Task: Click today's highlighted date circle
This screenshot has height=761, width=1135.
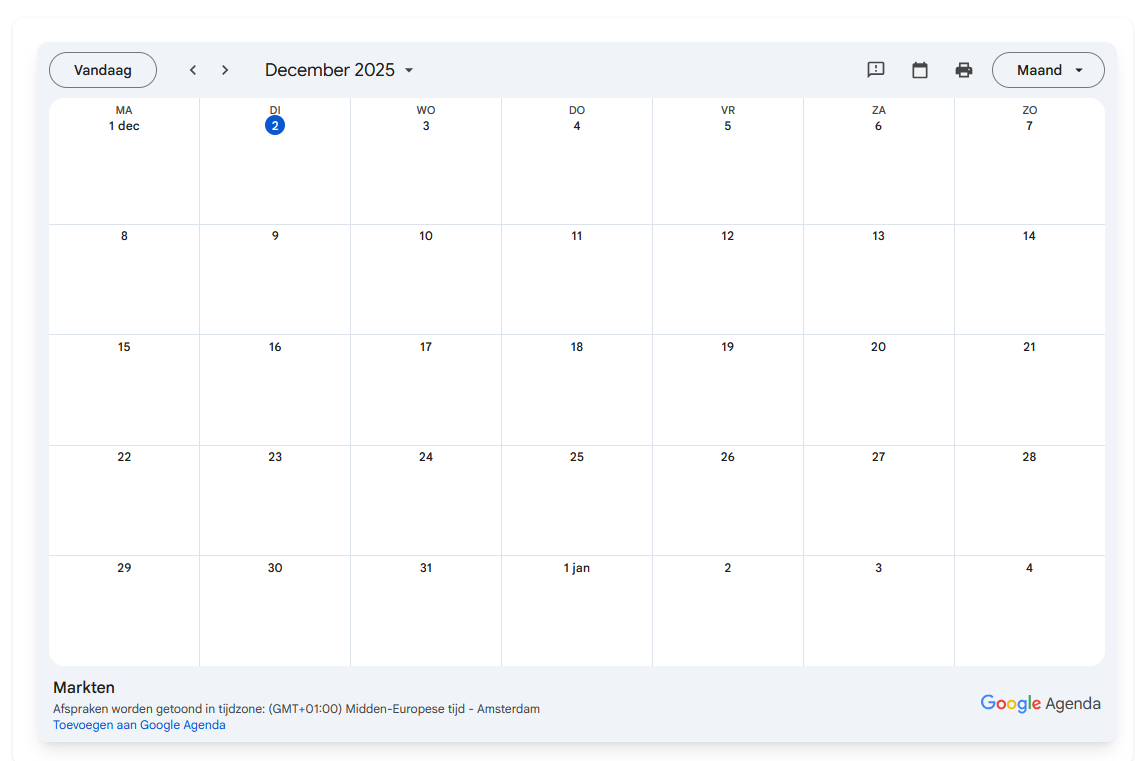Action: coord(275,125)
